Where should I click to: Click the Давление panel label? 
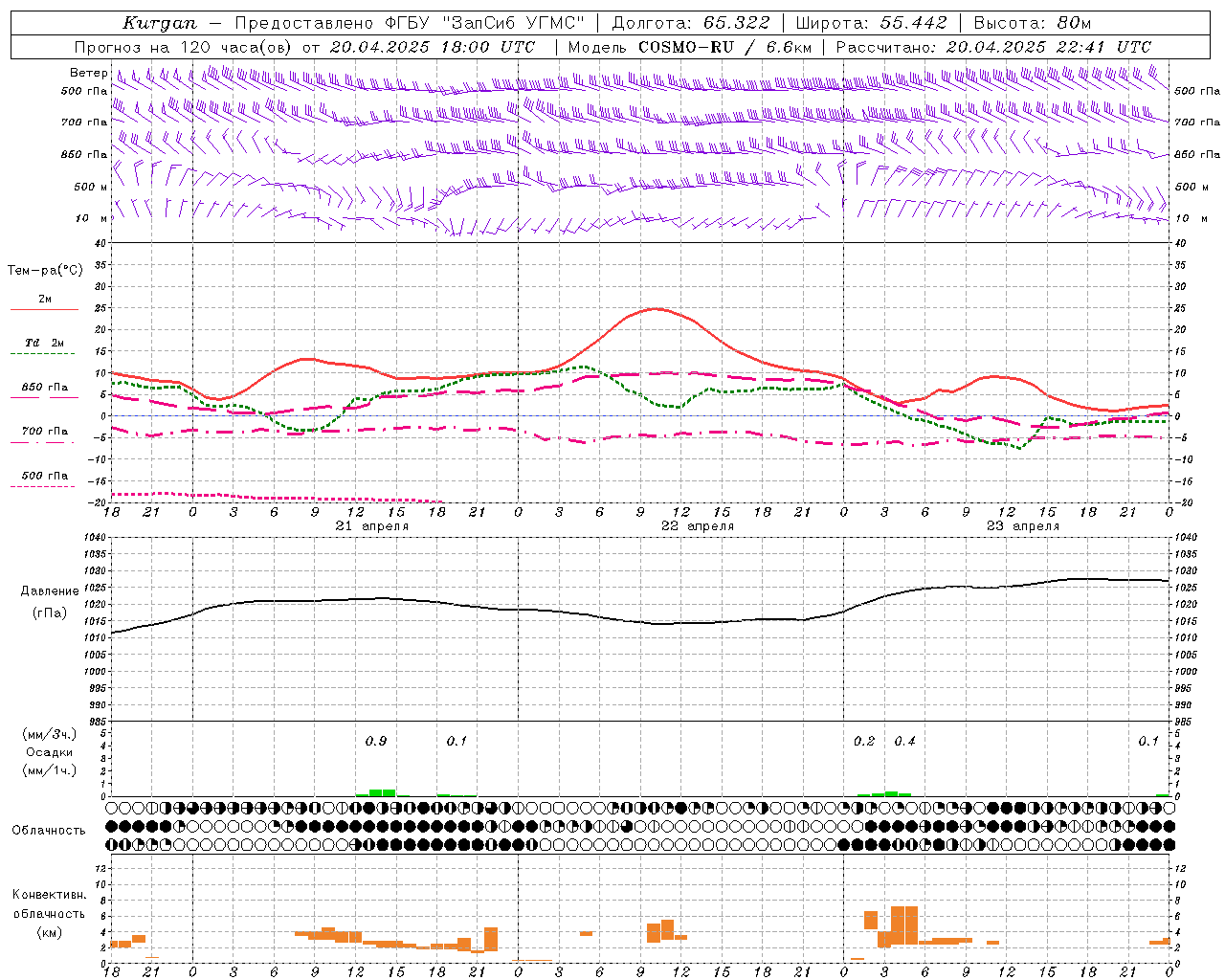pos(50,590)
